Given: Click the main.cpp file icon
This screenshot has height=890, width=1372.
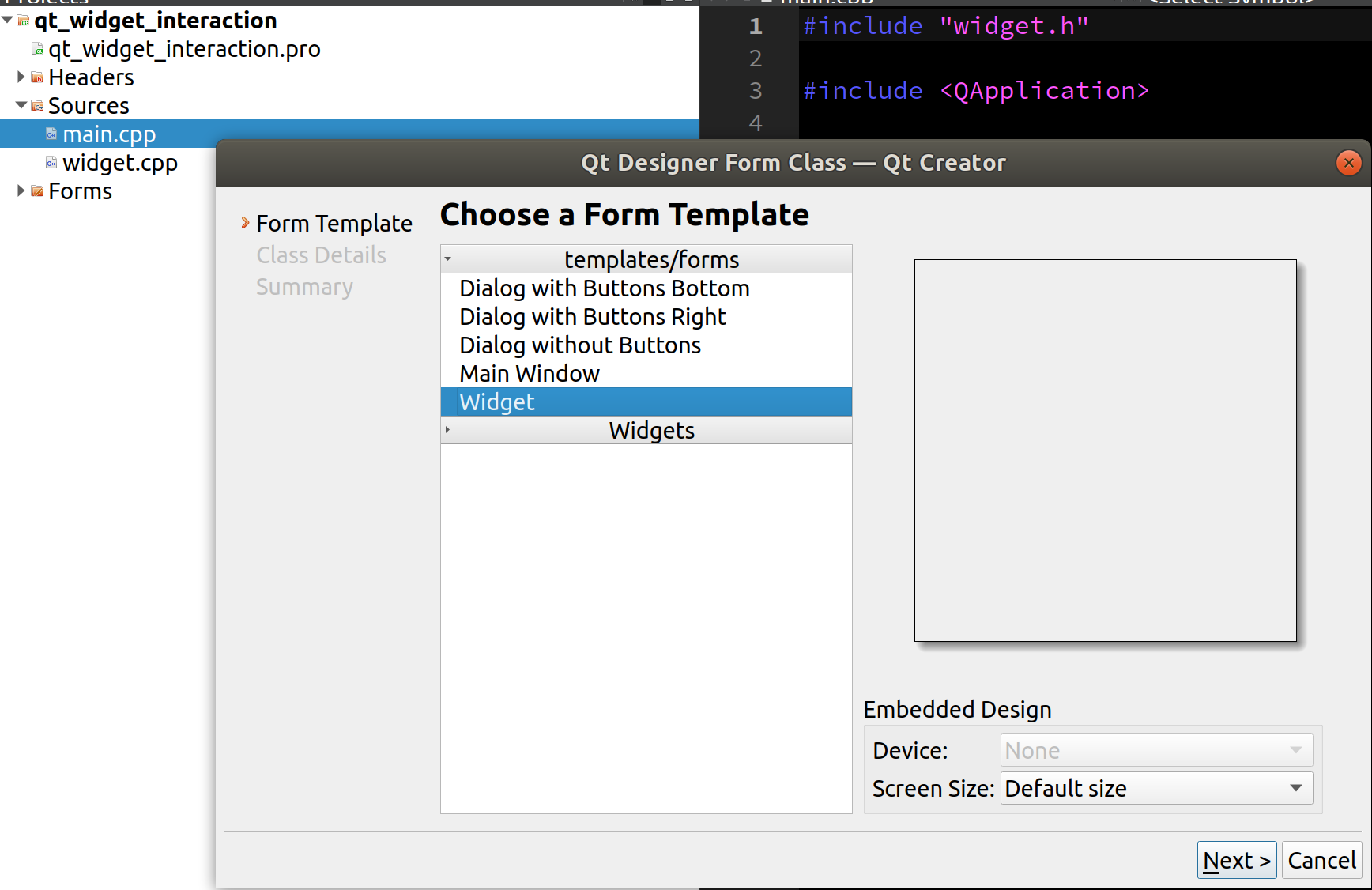Looking at the screenshot, I should (x=51, y=134).
